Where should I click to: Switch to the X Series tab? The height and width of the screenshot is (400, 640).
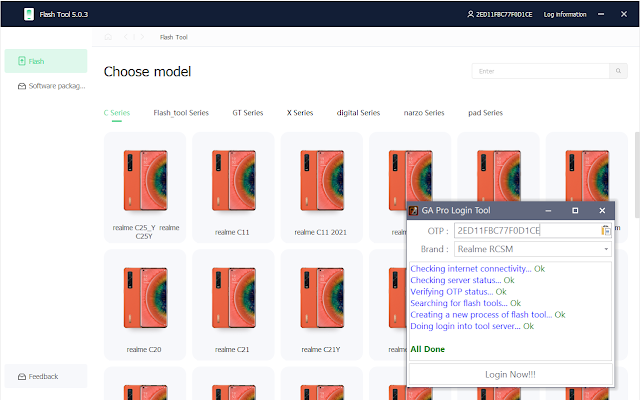[300, 113]
